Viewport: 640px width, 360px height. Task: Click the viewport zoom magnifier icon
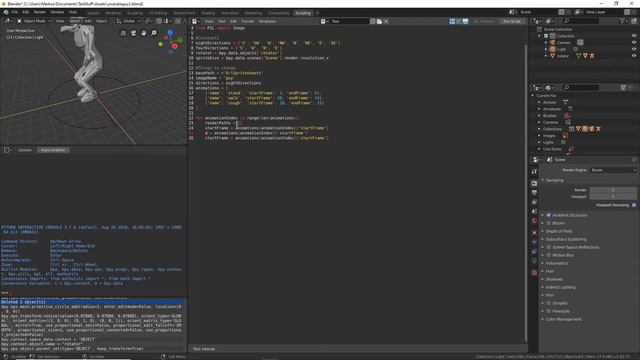coord(154,33)
